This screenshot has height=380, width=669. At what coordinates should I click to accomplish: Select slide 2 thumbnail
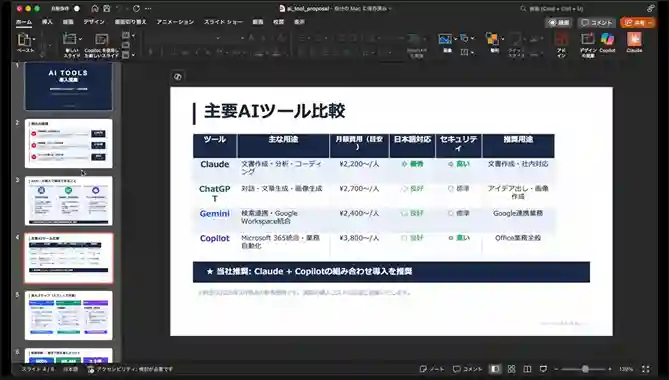pos(69,143)
